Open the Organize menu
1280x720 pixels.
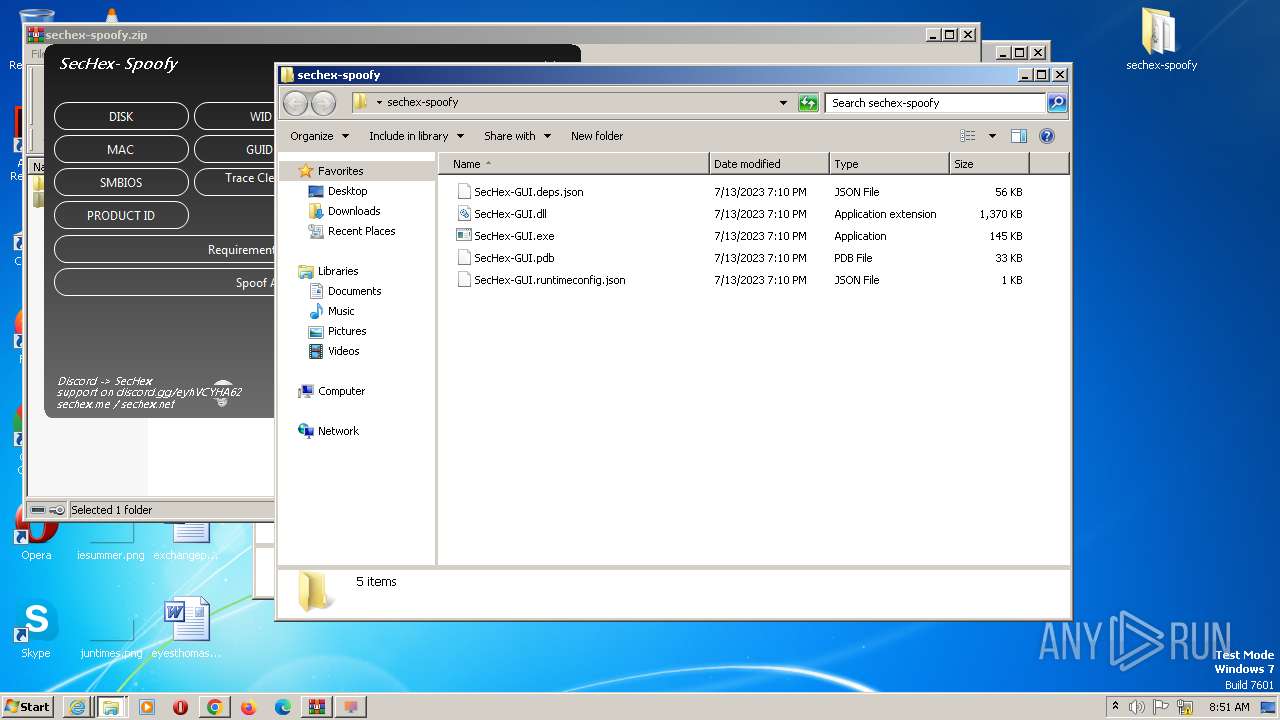pyautogui.click(x=319, y=136)
